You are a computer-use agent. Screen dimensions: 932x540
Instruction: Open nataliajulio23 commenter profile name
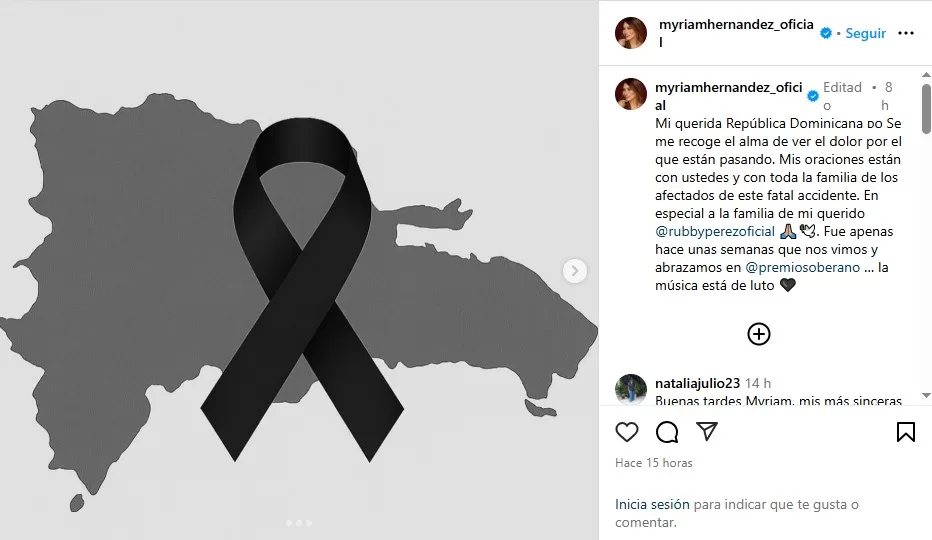[x=697, y=383]
